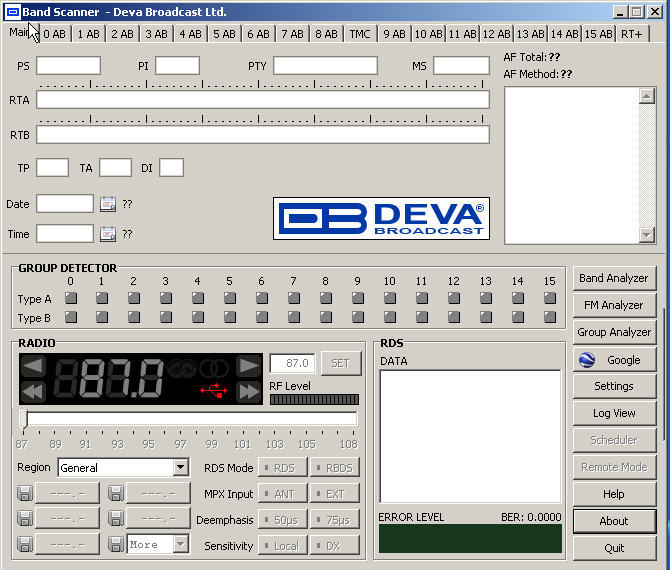Open the Settings

(x=614, y=386)
